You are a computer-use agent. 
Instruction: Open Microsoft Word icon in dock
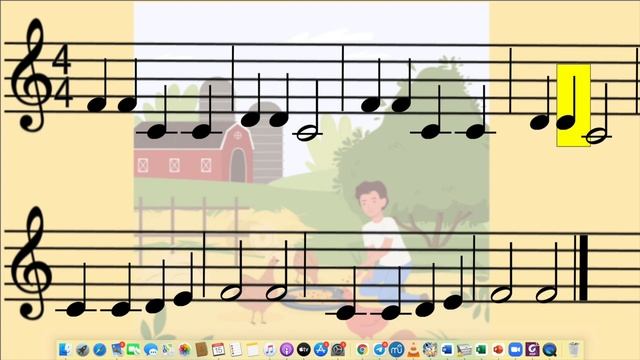pyautogui.click(x=447, y=350)
